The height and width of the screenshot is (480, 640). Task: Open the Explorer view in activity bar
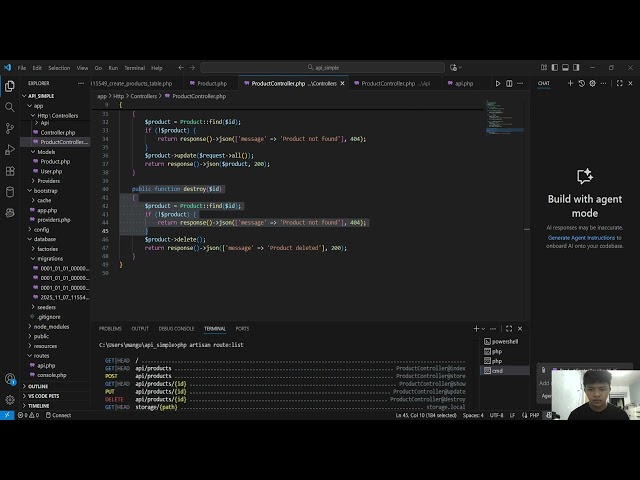[x=10, y=86]
